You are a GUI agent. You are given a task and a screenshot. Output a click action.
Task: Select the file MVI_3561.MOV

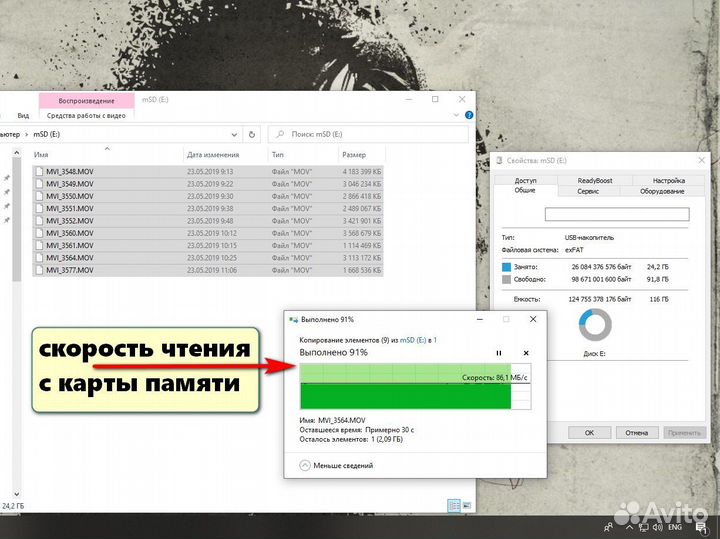pos(208,246)
